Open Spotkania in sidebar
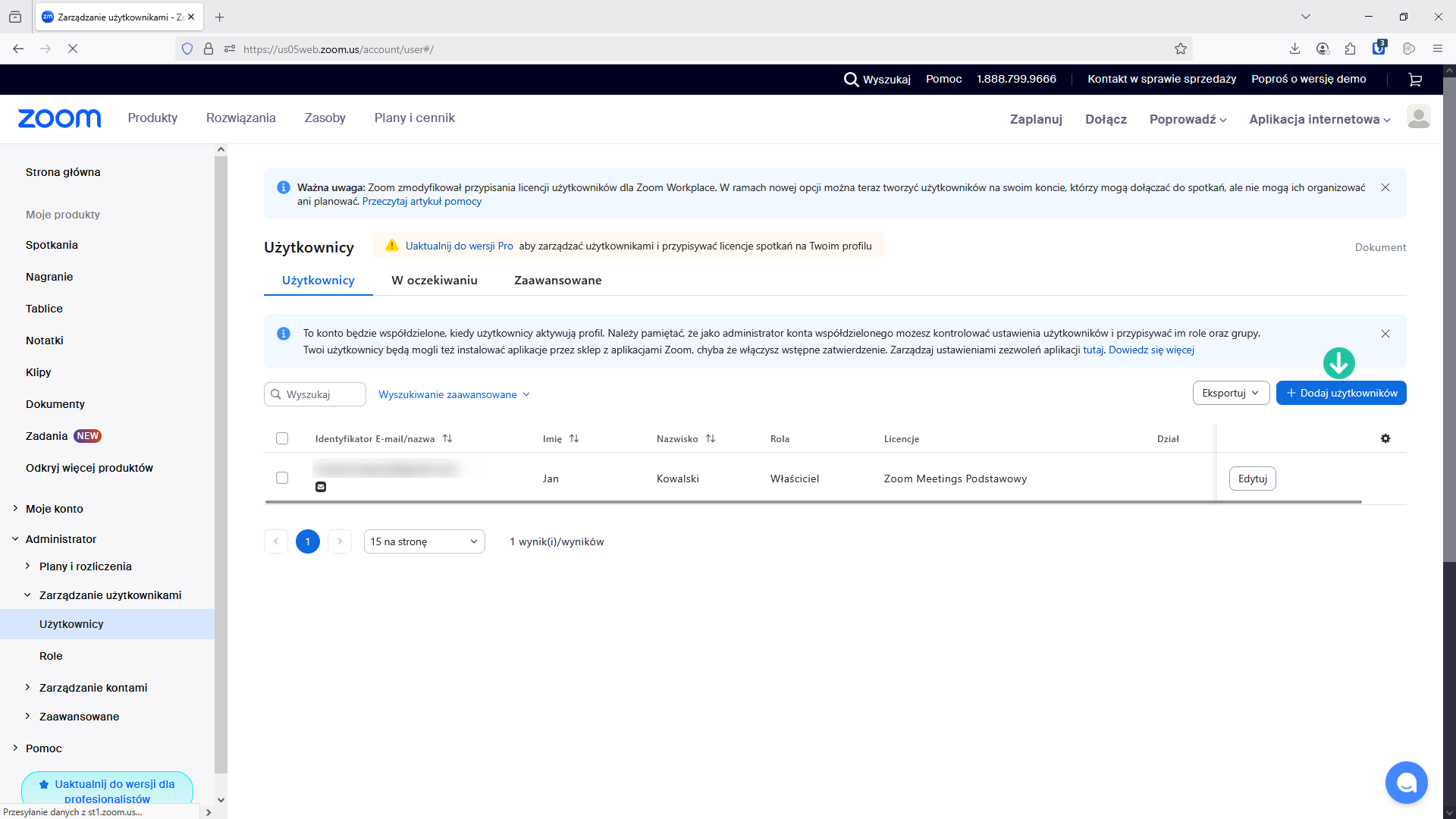Image resolution: width=1456 pixels, height=819 pixels. pyautogui.click(x=52, y=245)
